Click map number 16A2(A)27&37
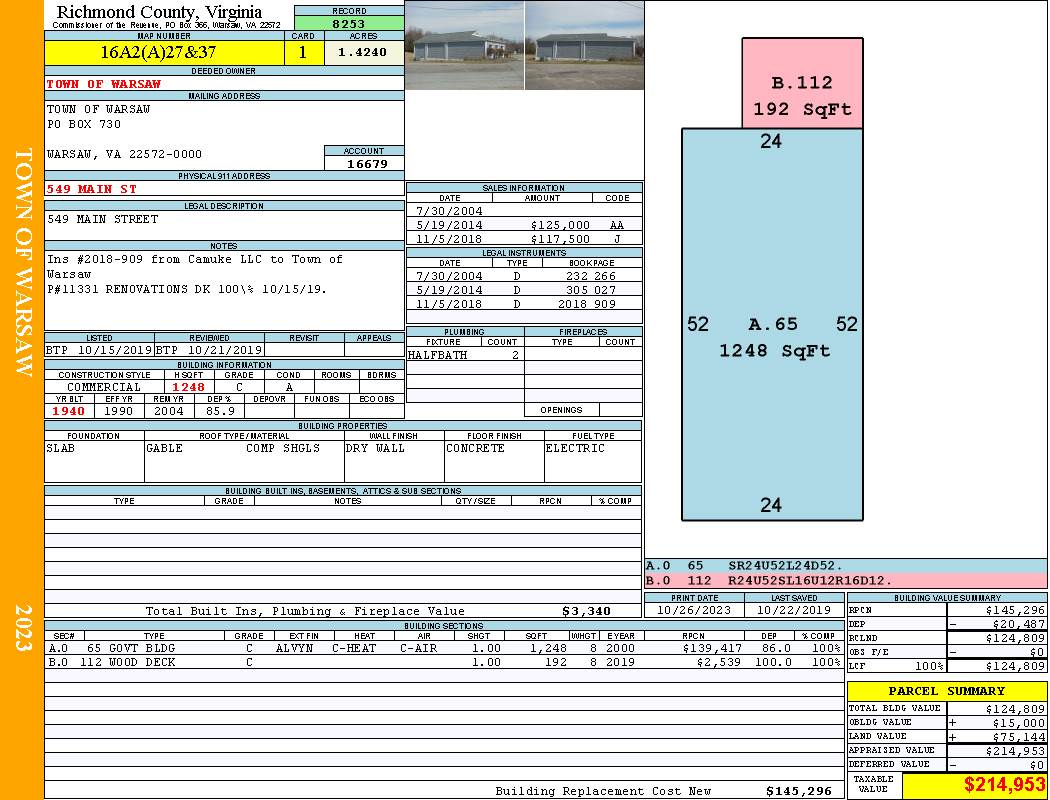Image resolution: width=1050 pixels, height=800 pixels. (x=159, y=52)
